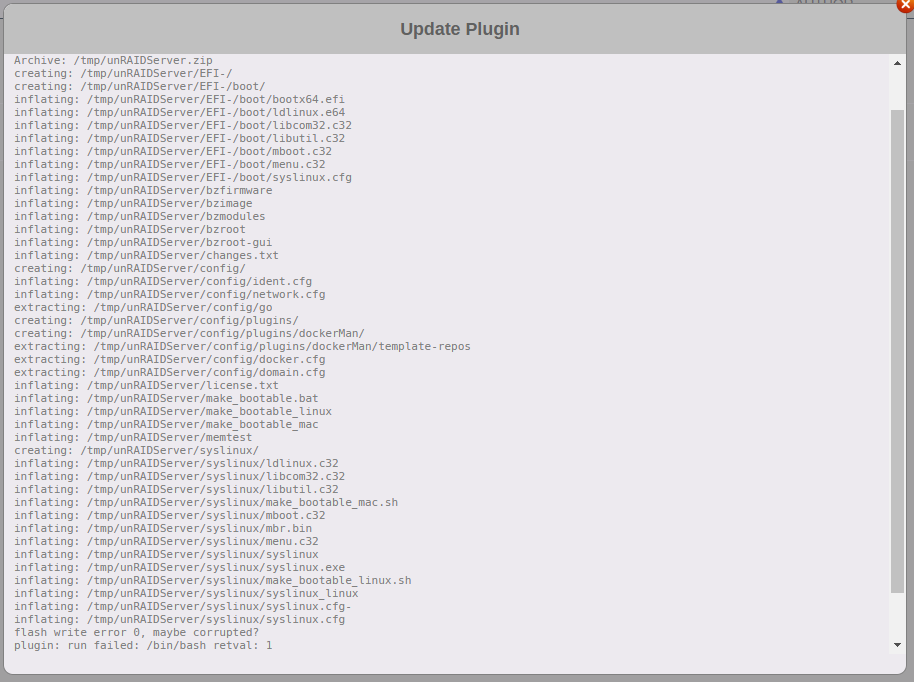This screenshot has width=914, height=682.
Task: Click the line inflating bzimage
Action: [133, 203]
